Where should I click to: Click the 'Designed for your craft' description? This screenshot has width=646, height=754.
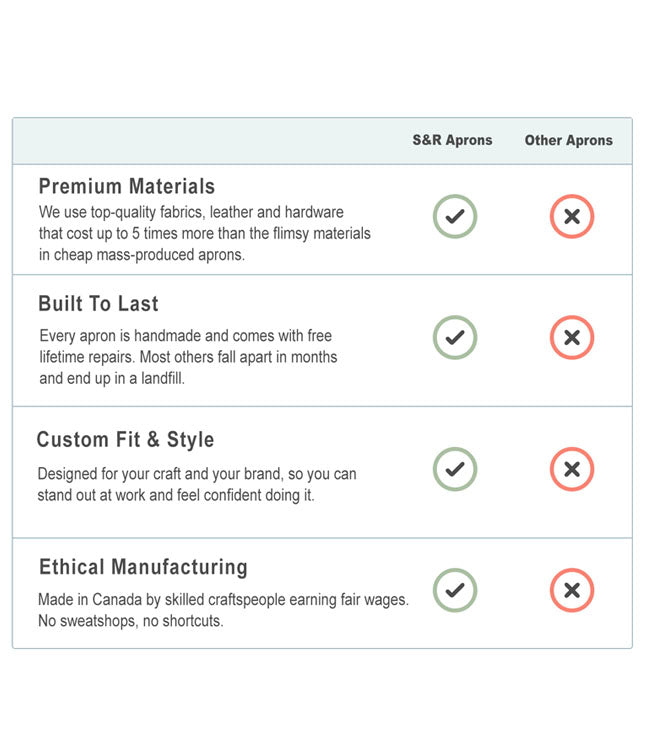click(x=197, y=473)
